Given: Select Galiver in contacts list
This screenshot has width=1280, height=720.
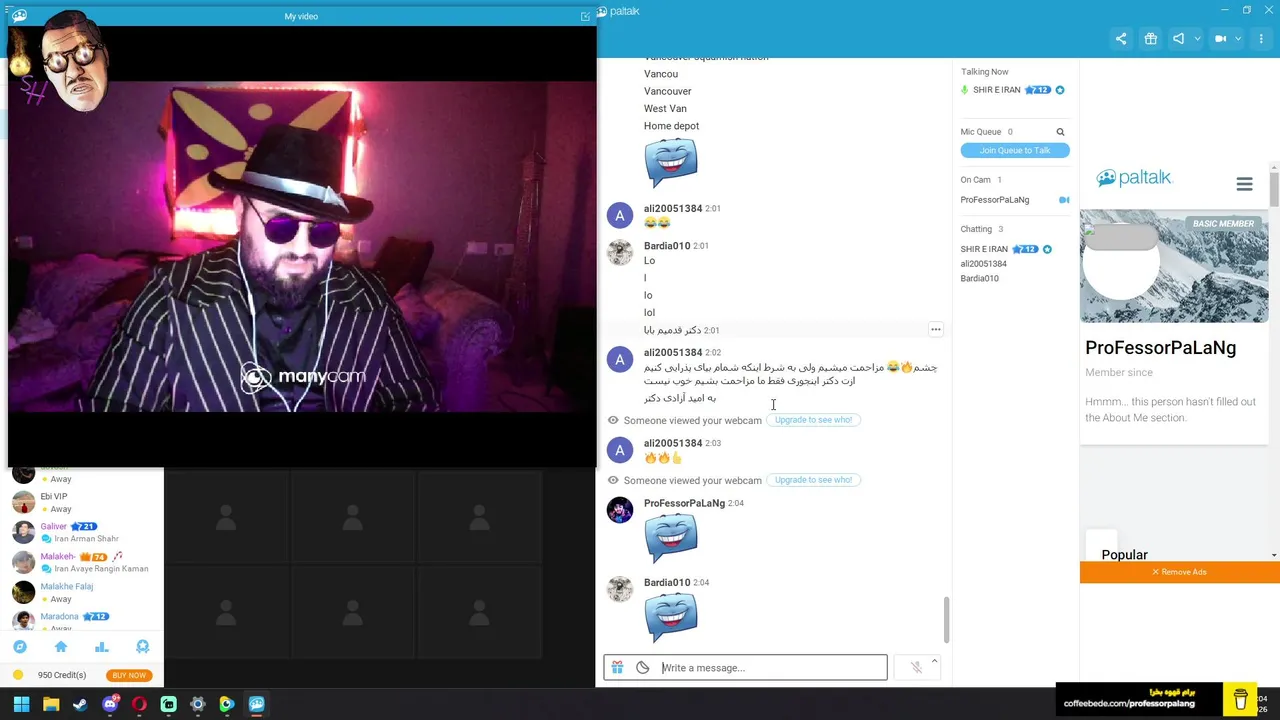Looking at the screenshot, I should tap(54, 526).
